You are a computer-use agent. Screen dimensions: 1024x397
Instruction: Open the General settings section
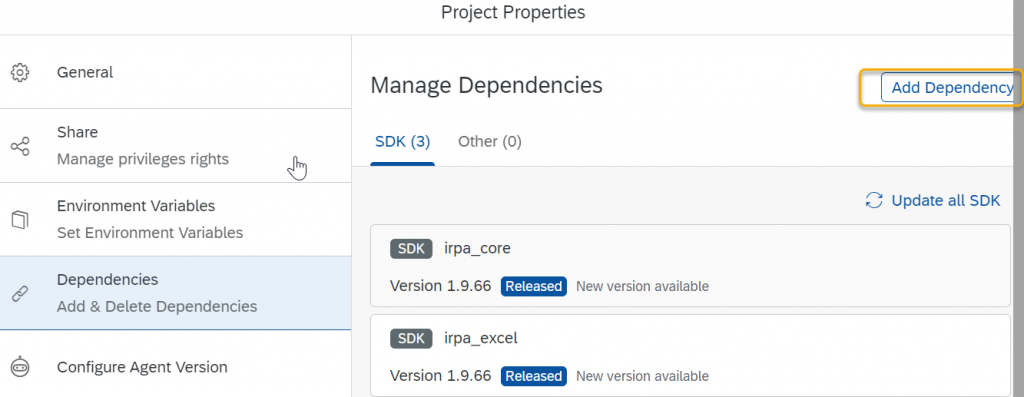click(x=176, y=72)
